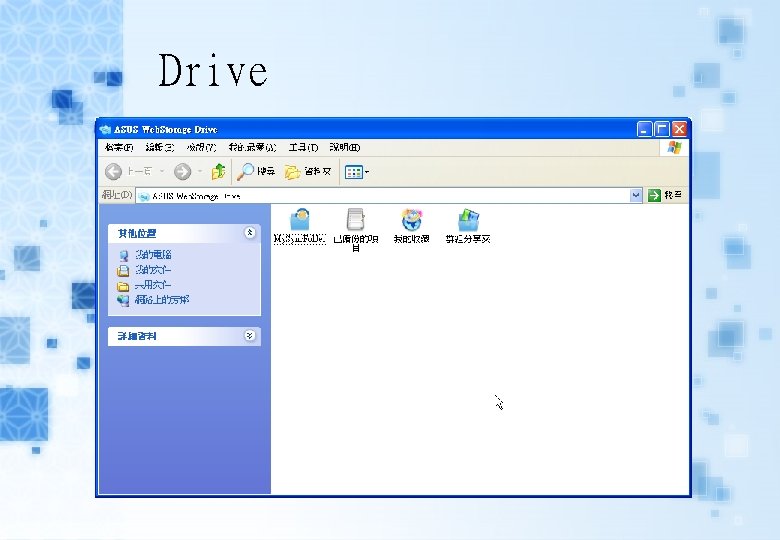Image resolution: width=780 pixels, height=540 pixels.
Task: Close the ASUS WebStorage Drive window
Action: 680,129
